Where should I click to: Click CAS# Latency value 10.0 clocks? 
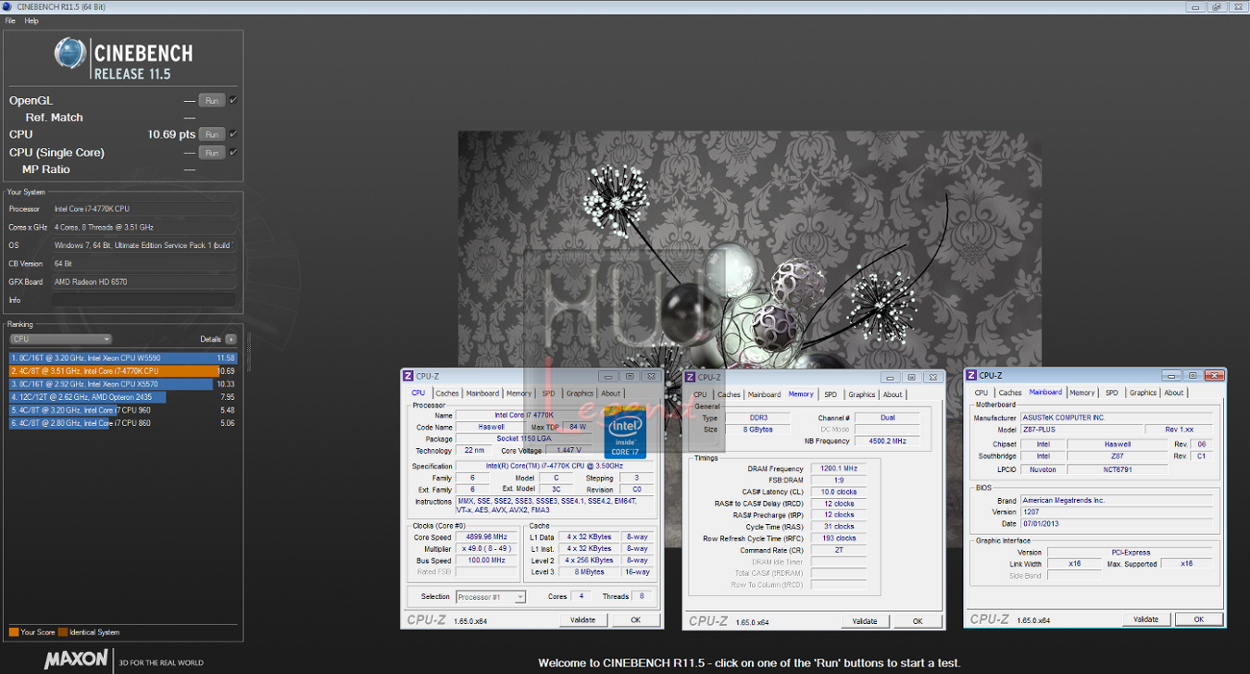tap(840, 492)
